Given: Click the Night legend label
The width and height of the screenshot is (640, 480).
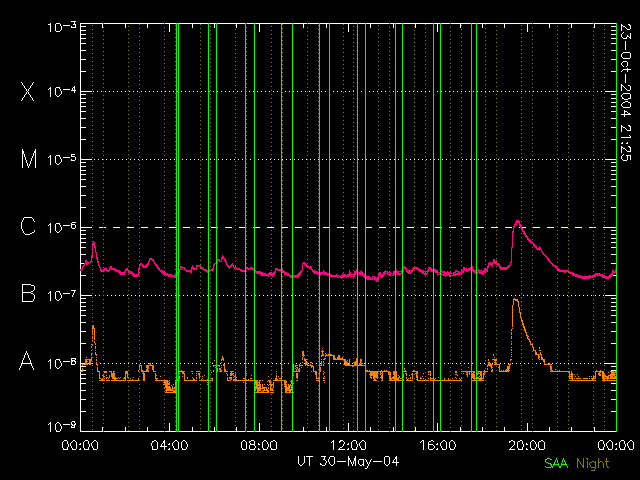Looking at the screenshot, I should (x=593, y=464).
